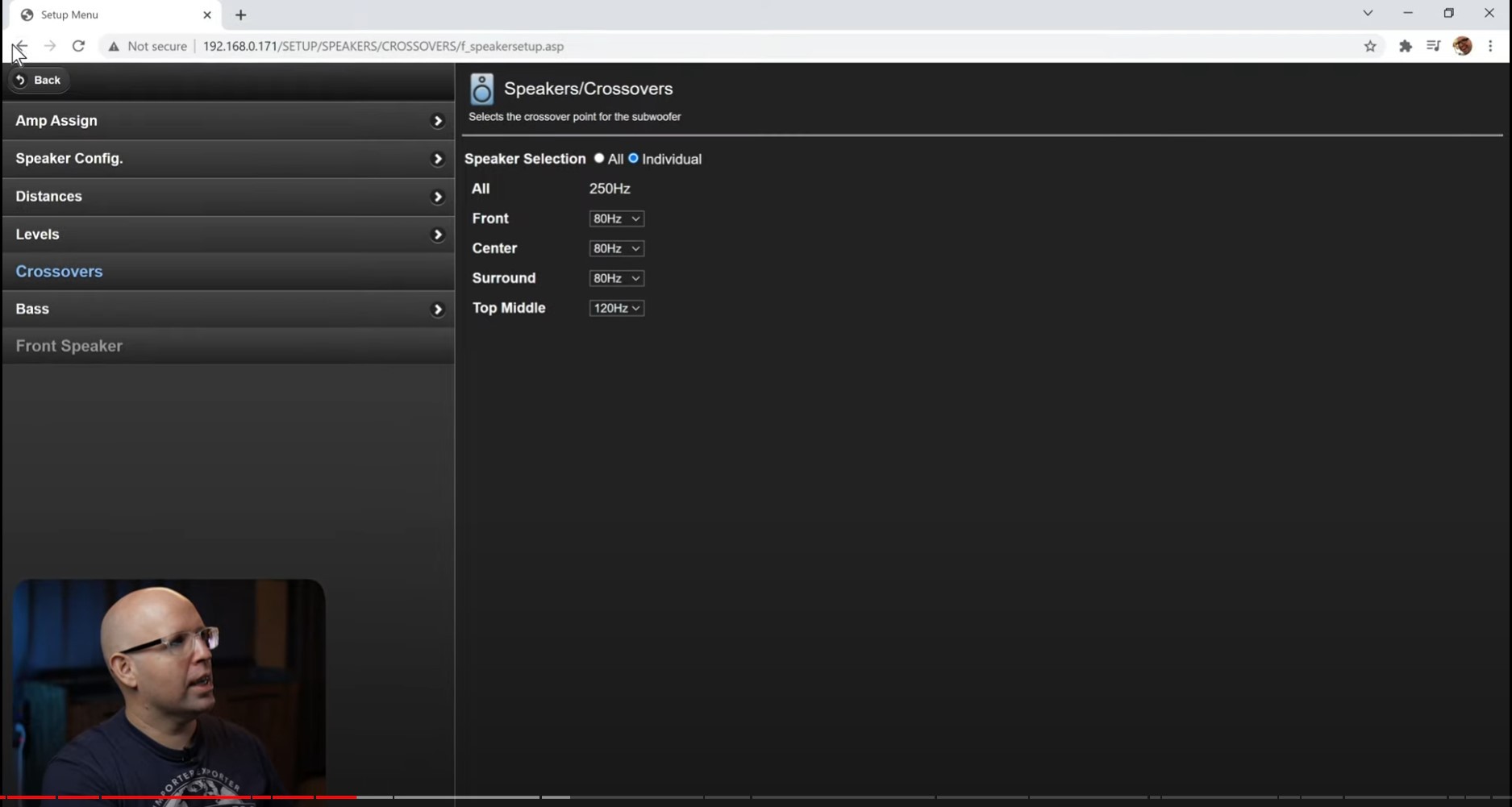
Task: Open the Top Middle crossover dropdown
Action: (x=616, y=308)
